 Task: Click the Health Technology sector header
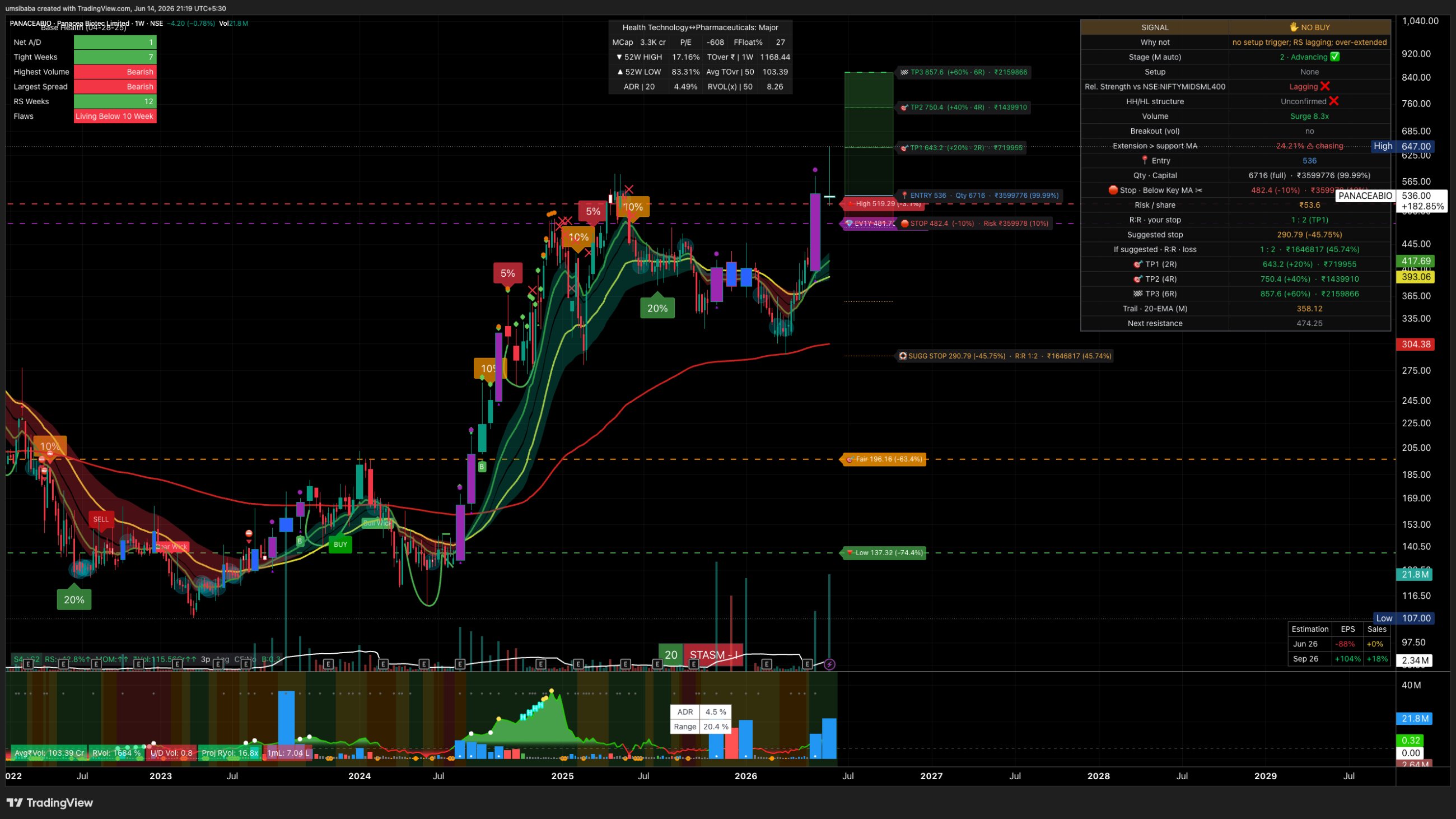(x=701, y=27)
